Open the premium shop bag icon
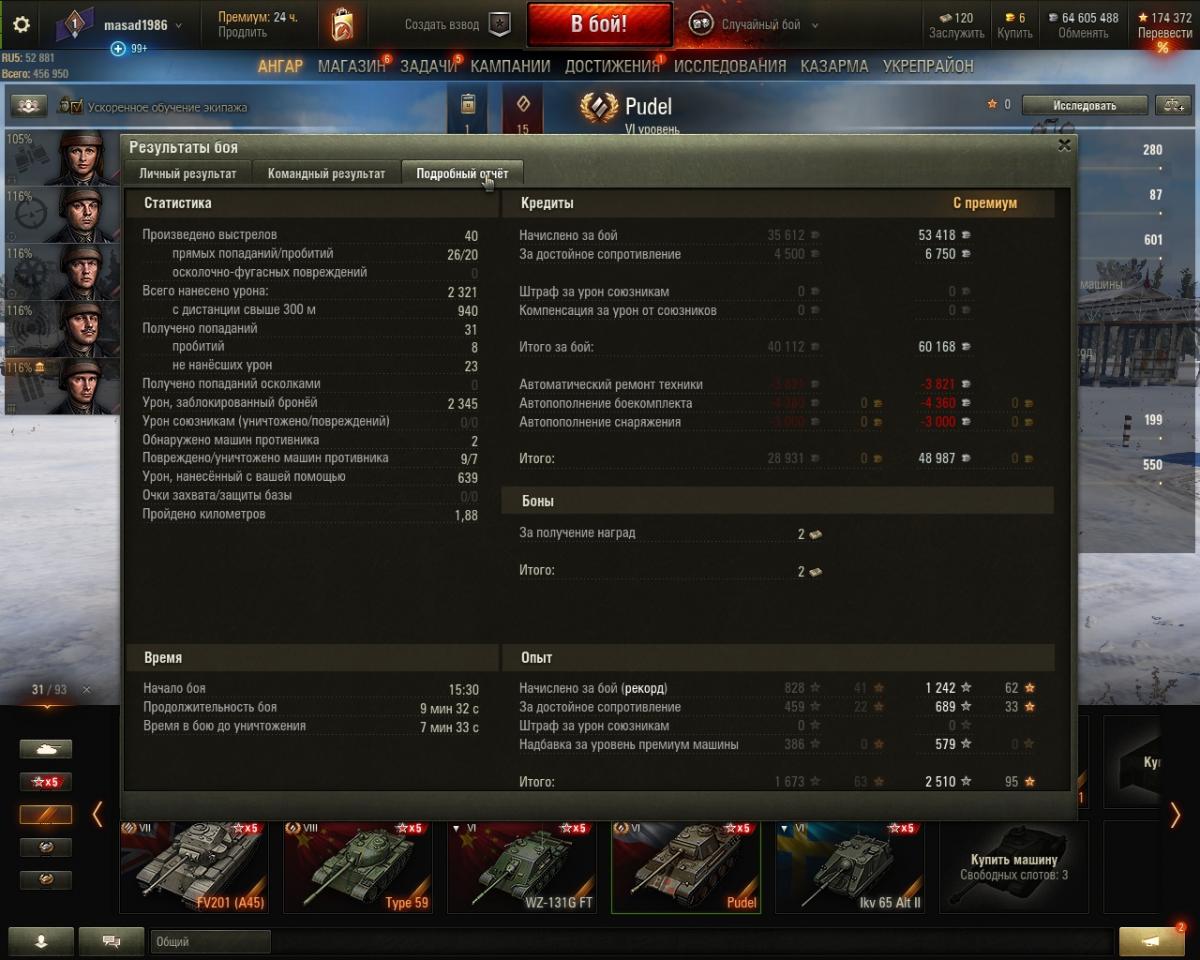1200x960 pixels. tap(342, 25)
